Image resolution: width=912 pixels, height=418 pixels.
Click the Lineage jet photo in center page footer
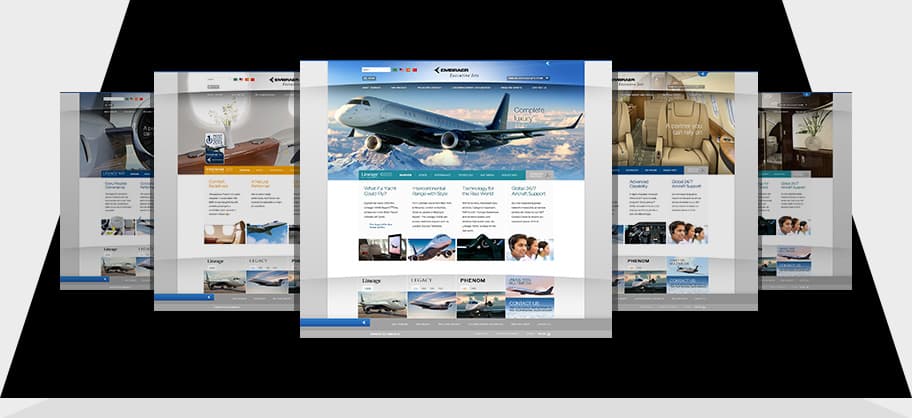(382, 304)
